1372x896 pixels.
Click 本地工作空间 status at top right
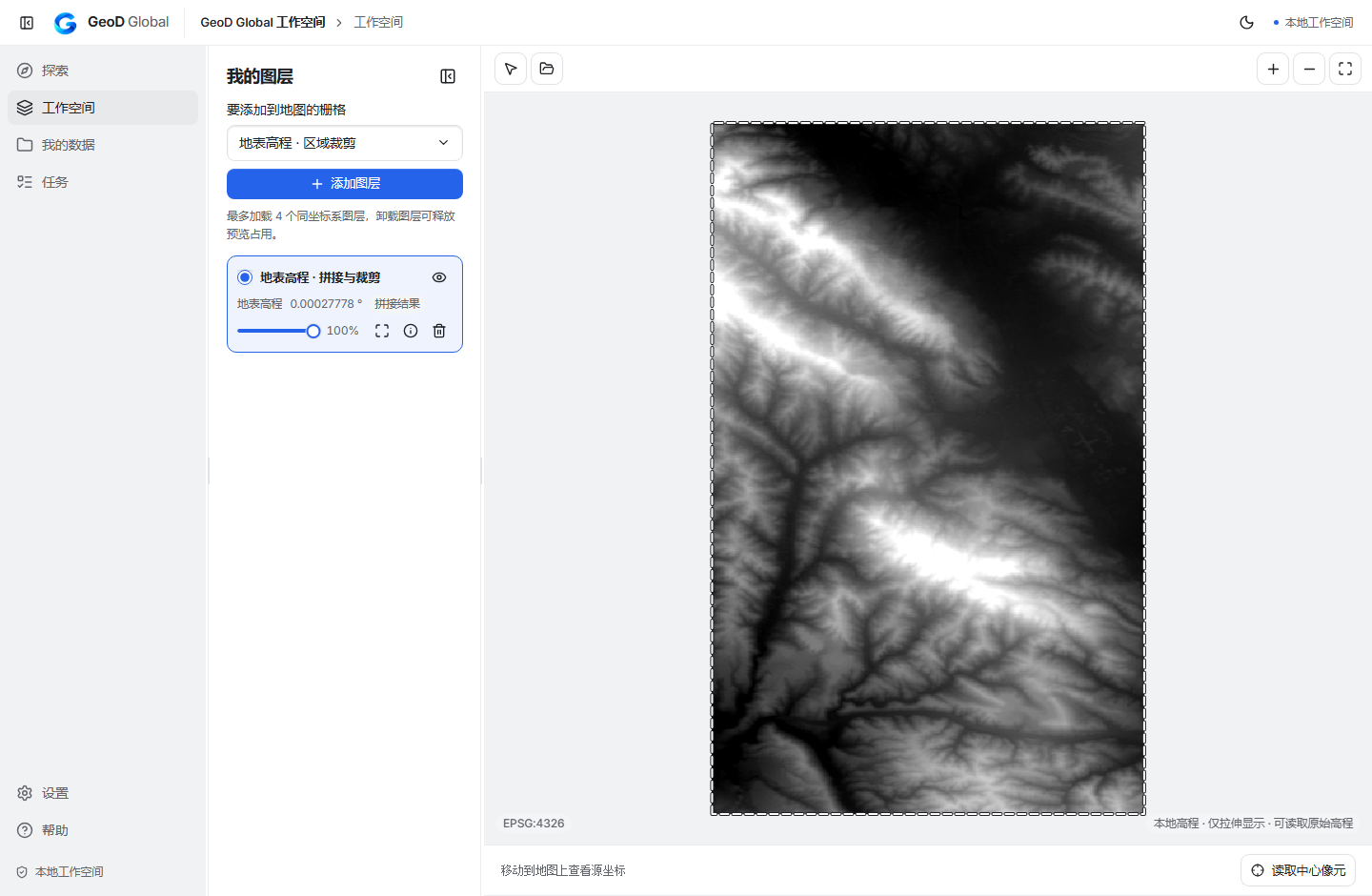pos(1313,22)
